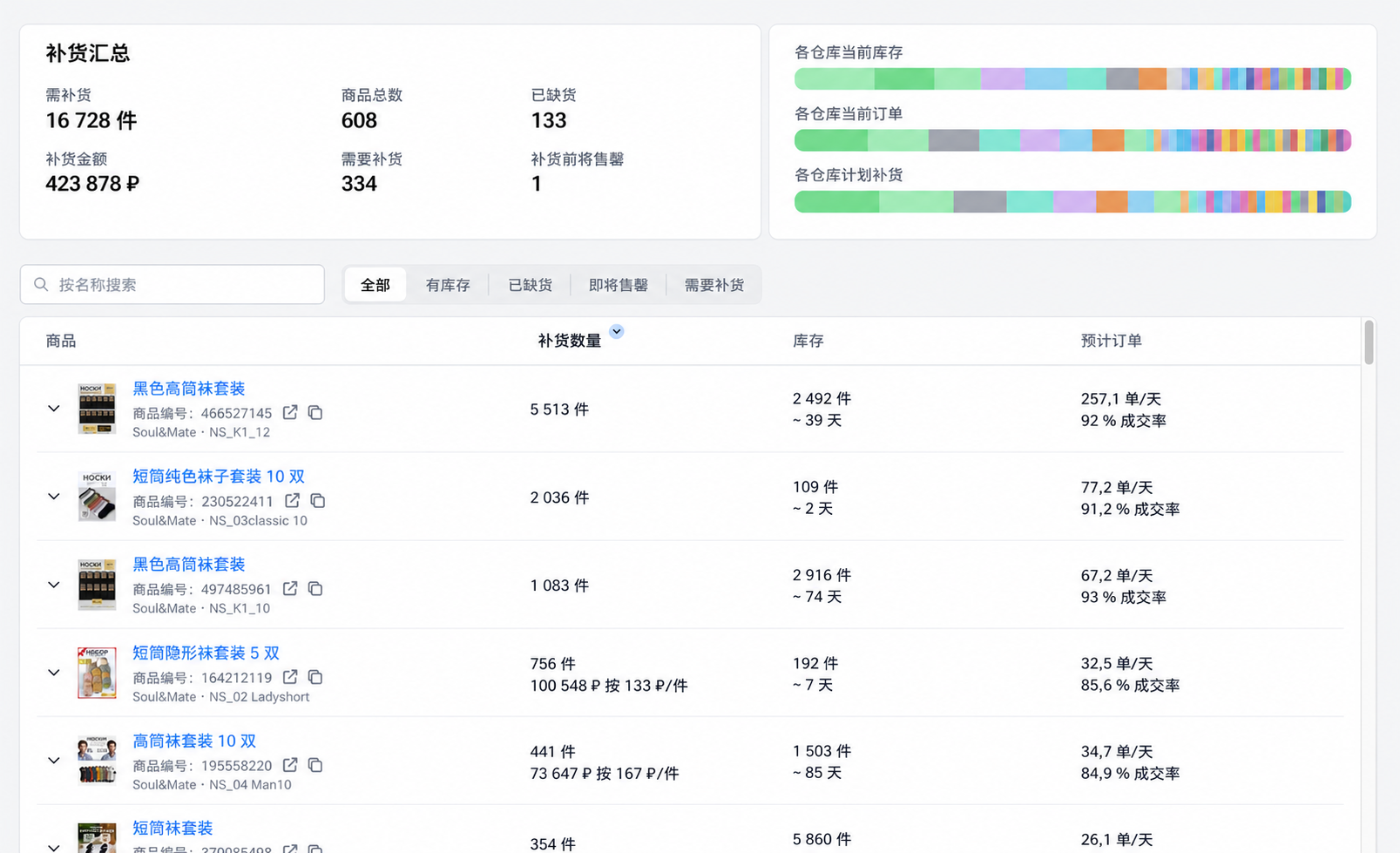
Task: Click thumbnail of product 466527145
Action: coord(97,409)
